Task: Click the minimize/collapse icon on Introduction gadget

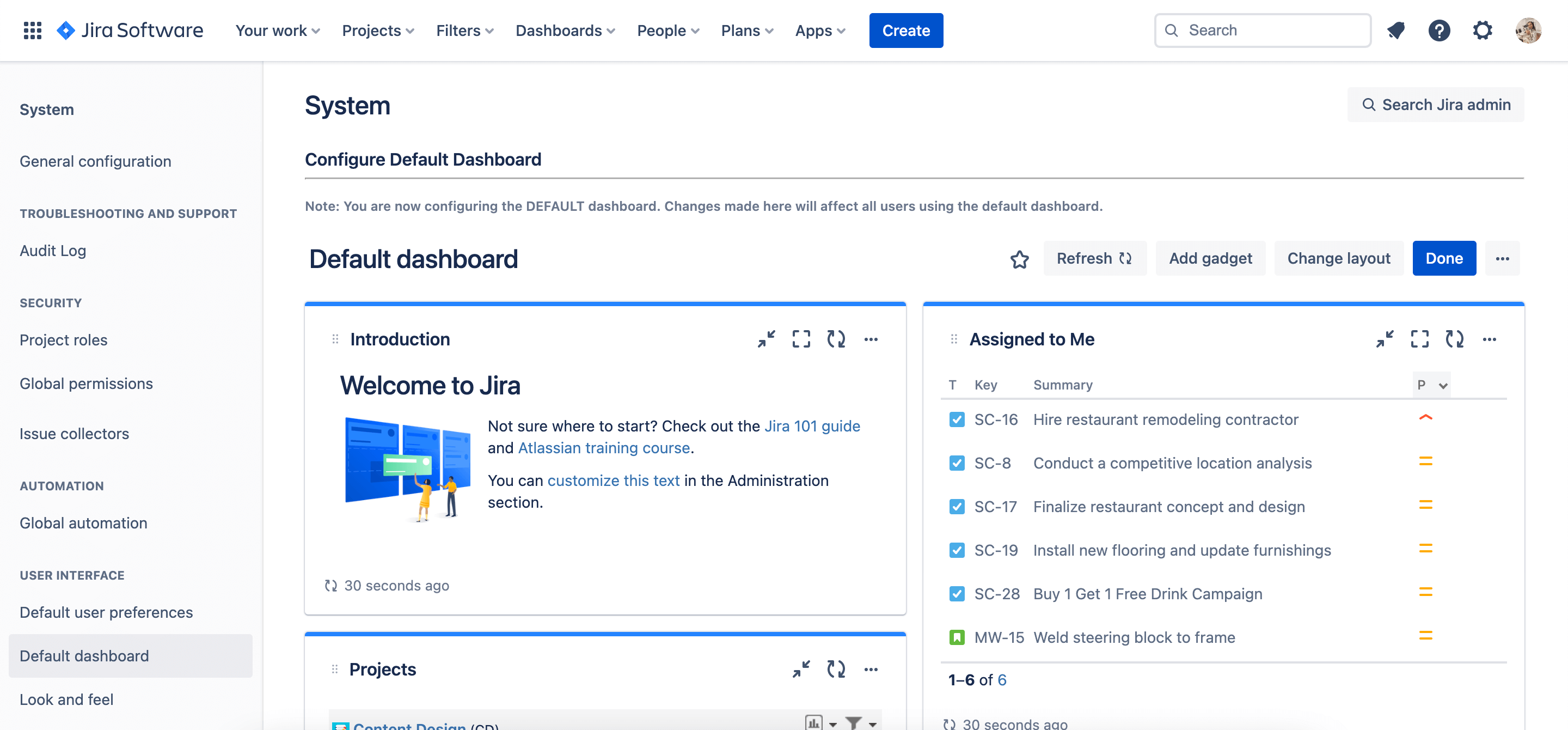Action: point(766,339)
